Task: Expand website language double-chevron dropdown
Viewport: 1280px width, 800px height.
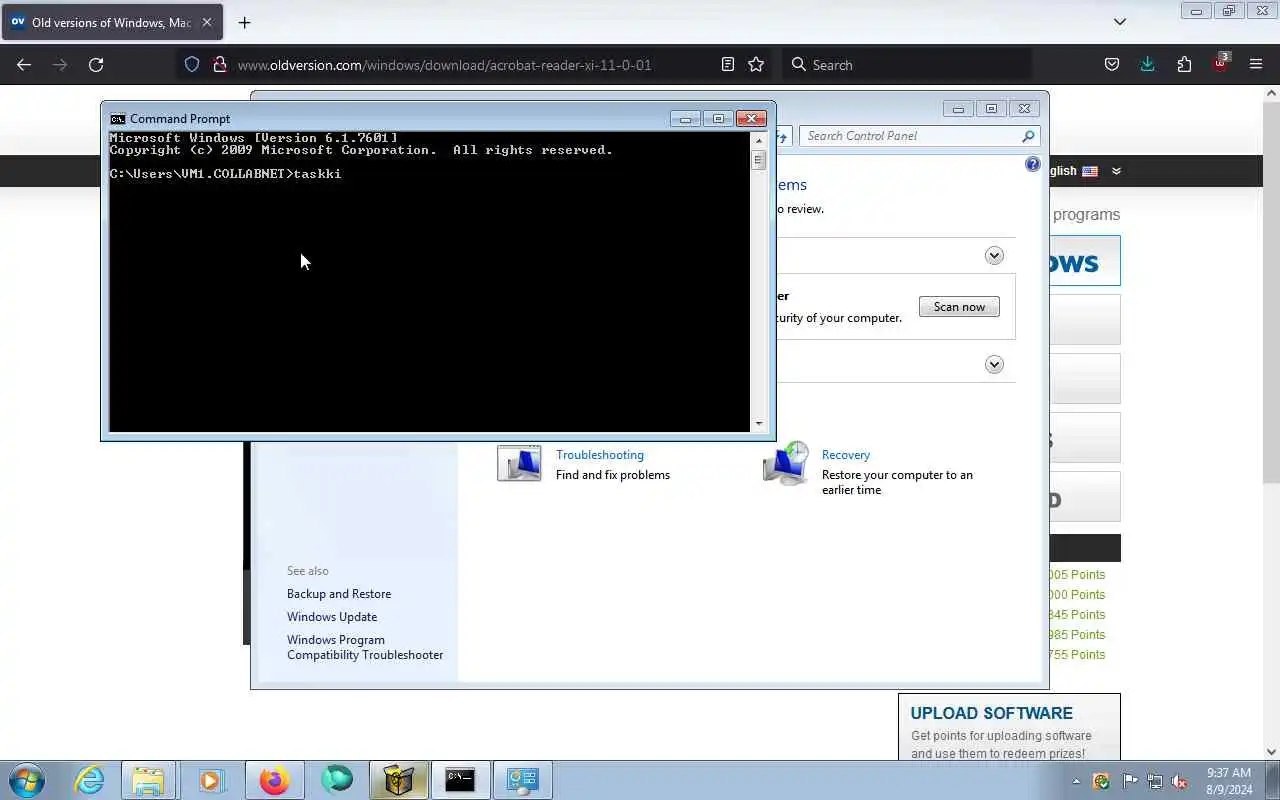Action: [x=1116, y=171]
